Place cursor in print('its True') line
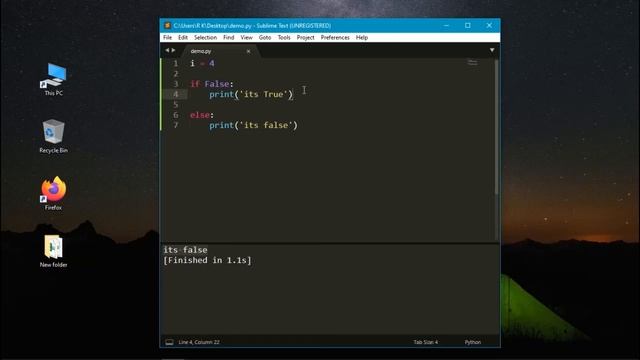 [251, 94]
